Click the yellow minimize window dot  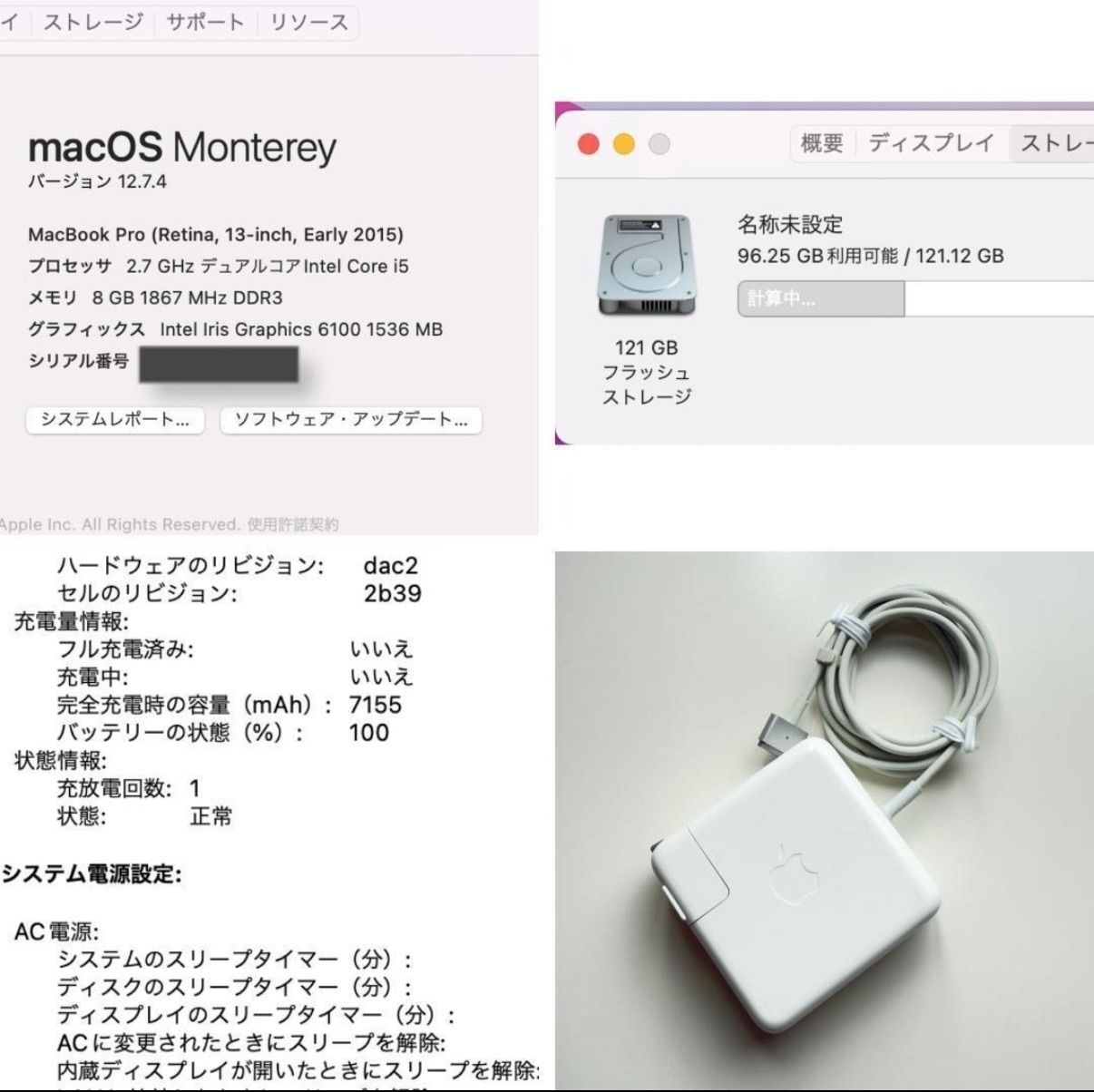click(x=624, y=144)
